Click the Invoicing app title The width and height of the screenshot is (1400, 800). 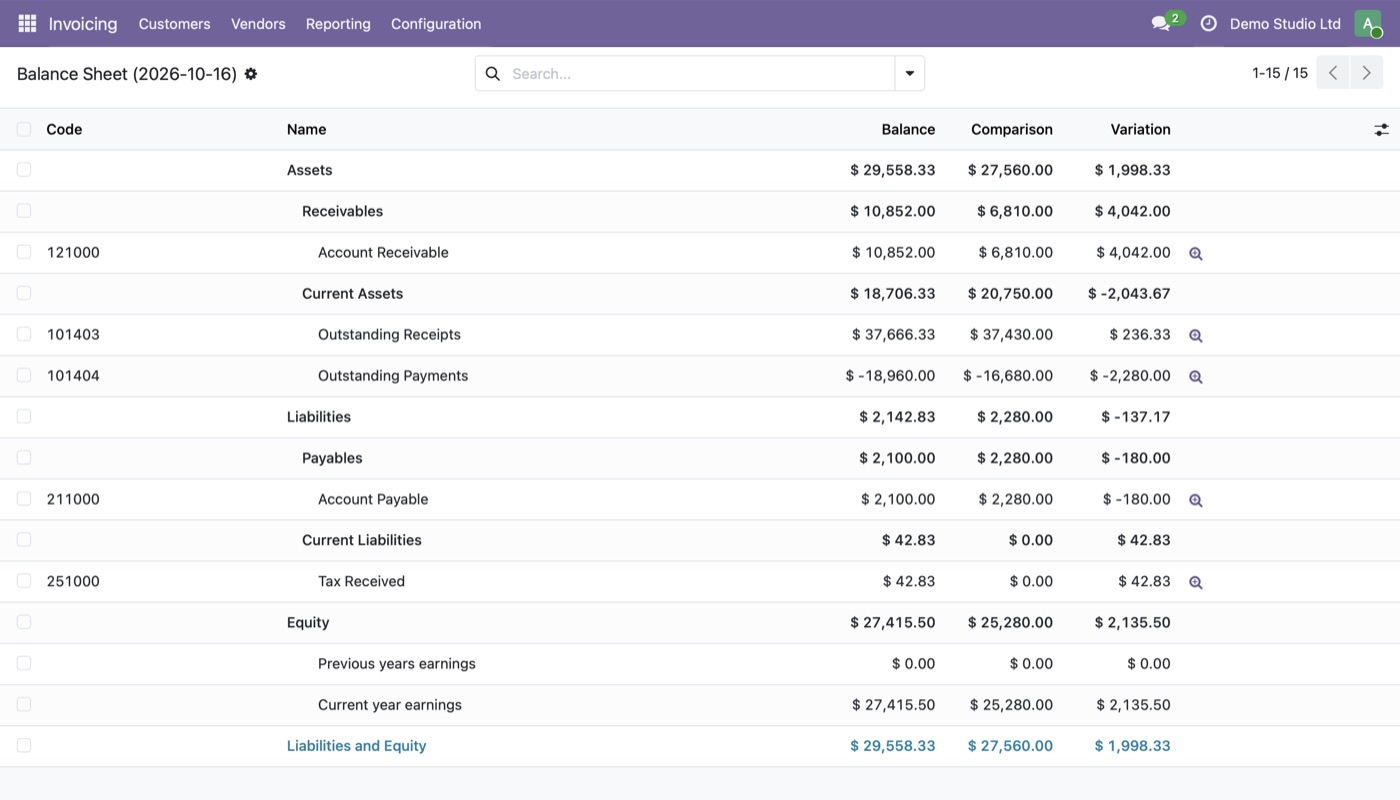point(83,23)
